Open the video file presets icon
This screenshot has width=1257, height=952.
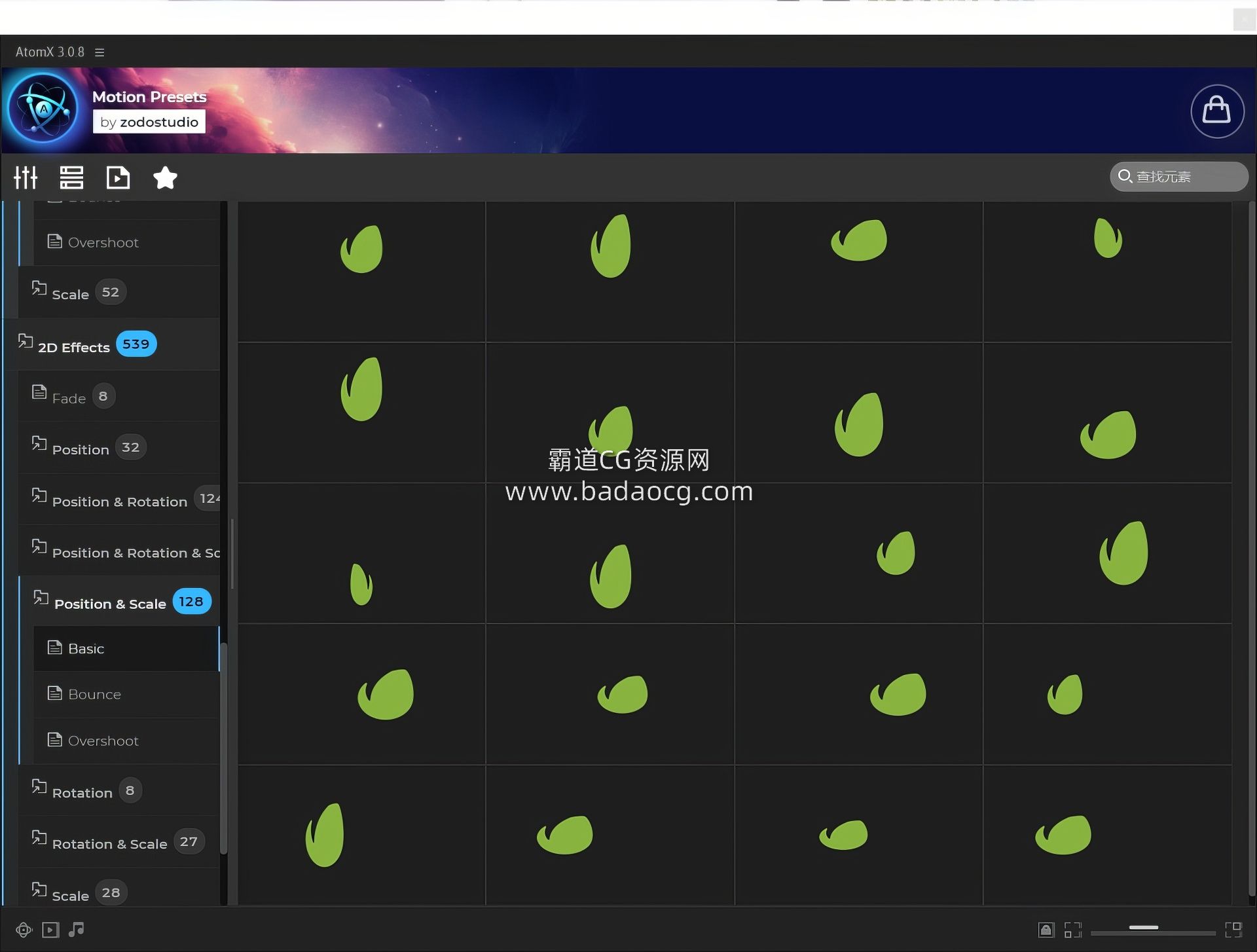(118, 177)
